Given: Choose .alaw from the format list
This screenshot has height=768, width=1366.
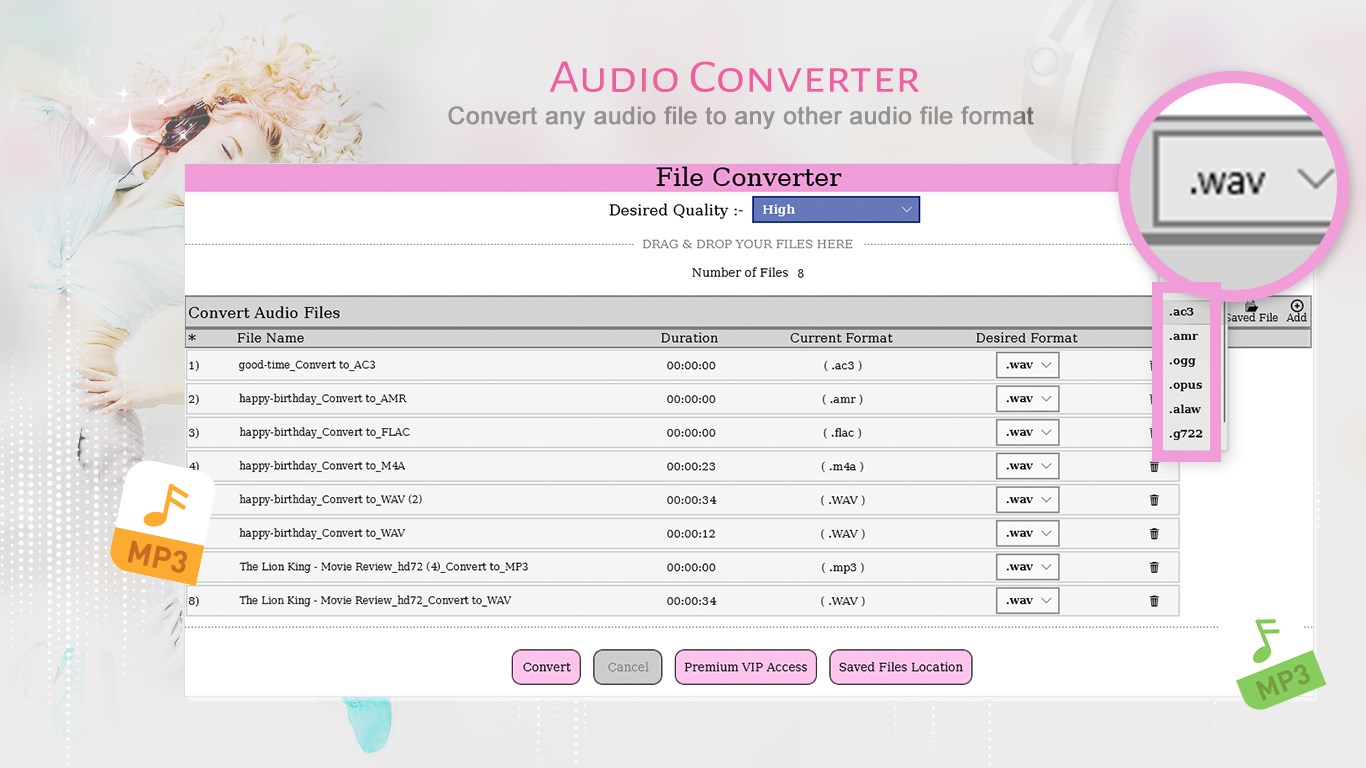Looking at the screenshot, I should (x=1186, y=409).
